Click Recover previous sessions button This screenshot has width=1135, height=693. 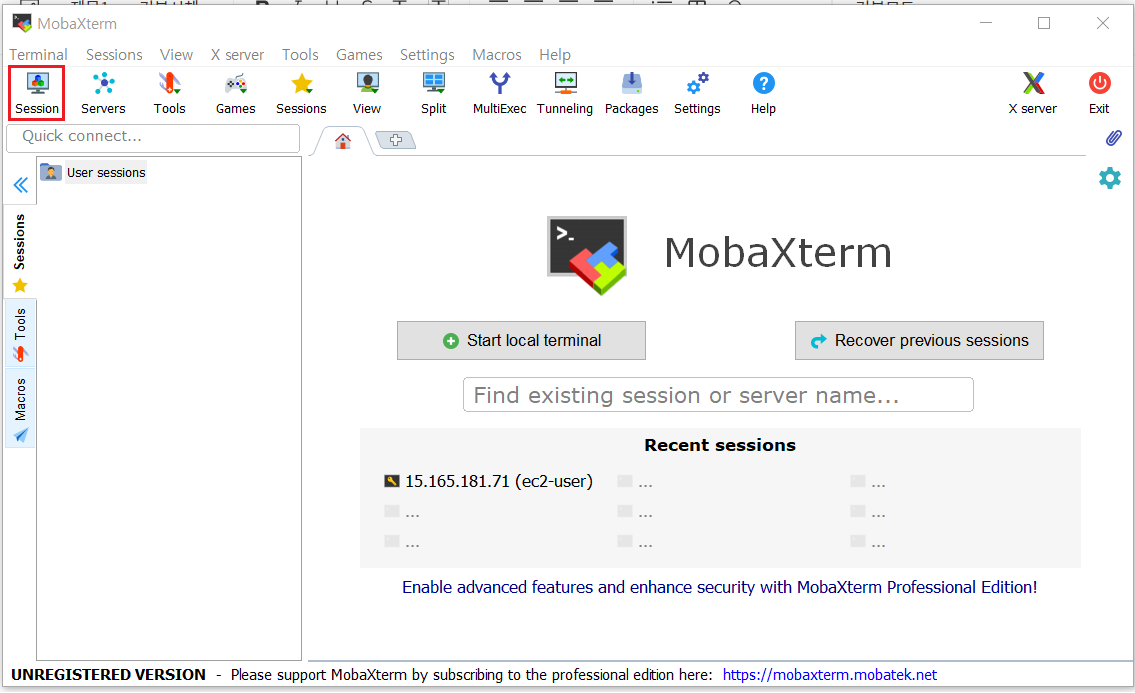919,340
